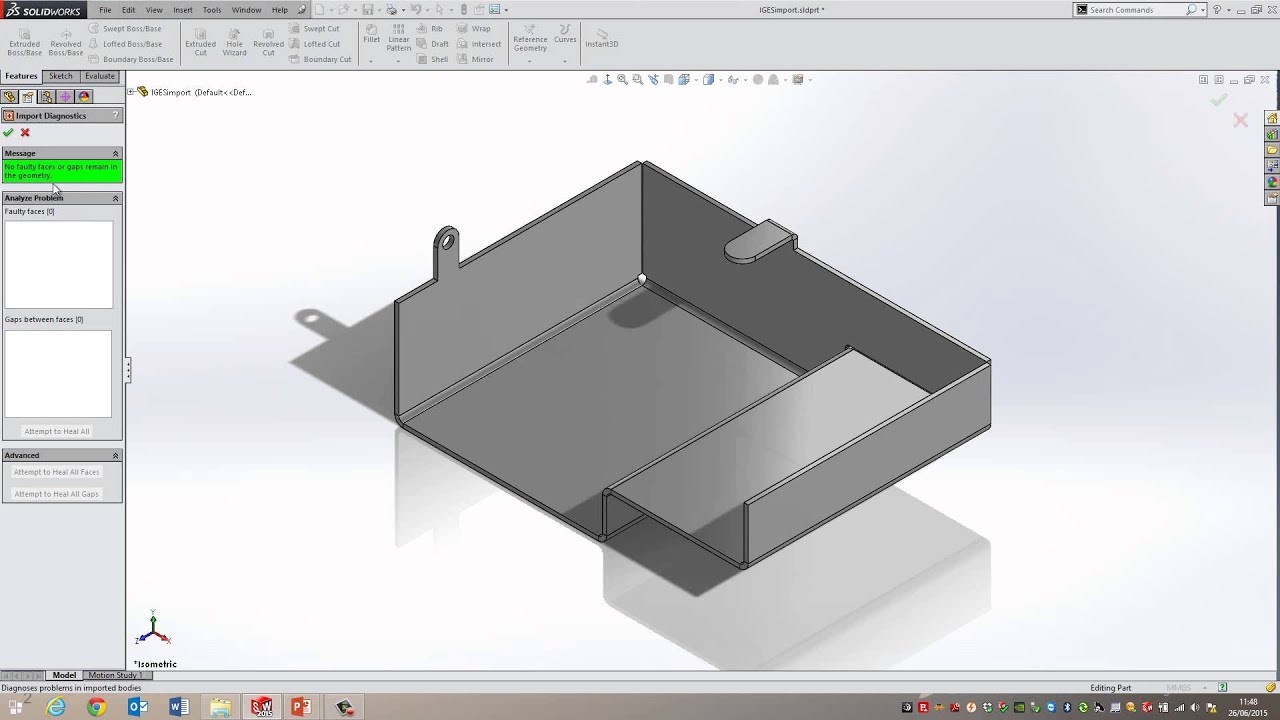Open the Search Commands dropdown arrow
The height and width of the screenshot is (720, 1280).
[1203, 10]
